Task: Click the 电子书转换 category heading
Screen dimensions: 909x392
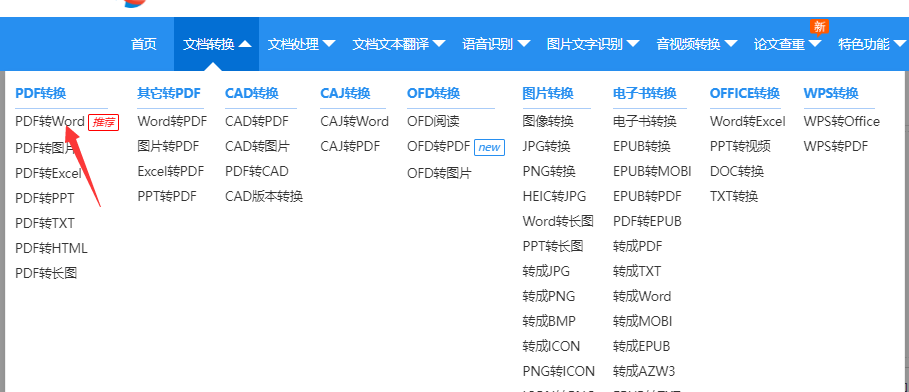Action: click(645, 93)
